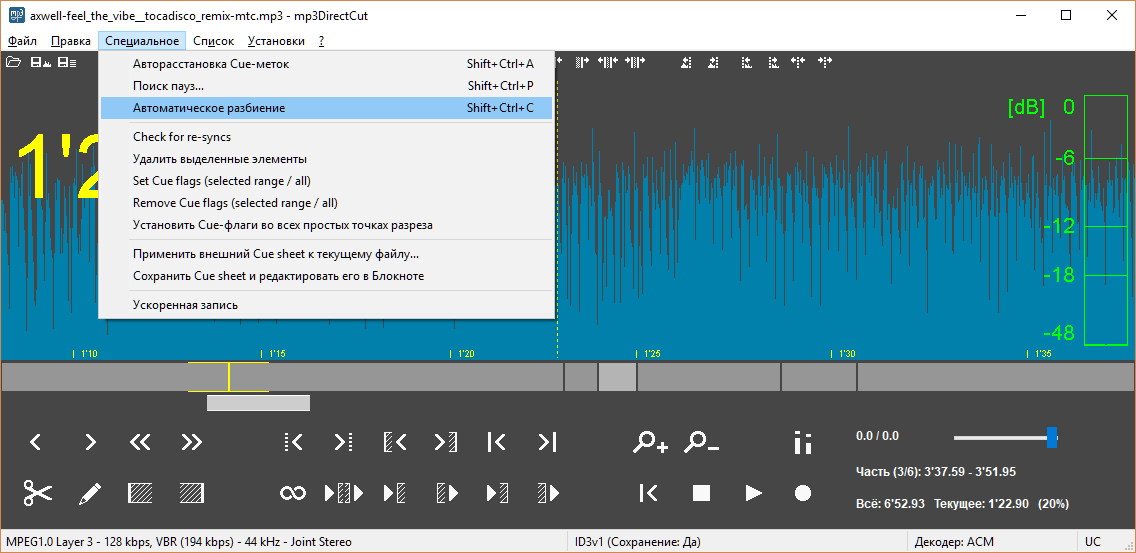Image resolution: width=1136 pixels, height=553 pixels.
Task: Go to file end with the right-arrow-bar button
Action: [548, 441]
